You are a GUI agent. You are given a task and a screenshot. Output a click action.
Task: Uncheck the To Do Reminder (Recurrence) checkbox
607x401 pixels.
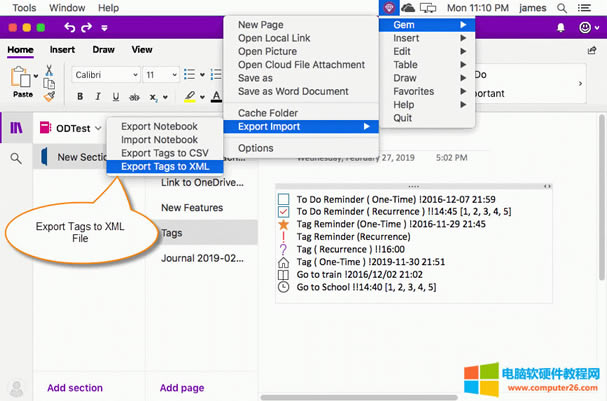click(283, 212)
